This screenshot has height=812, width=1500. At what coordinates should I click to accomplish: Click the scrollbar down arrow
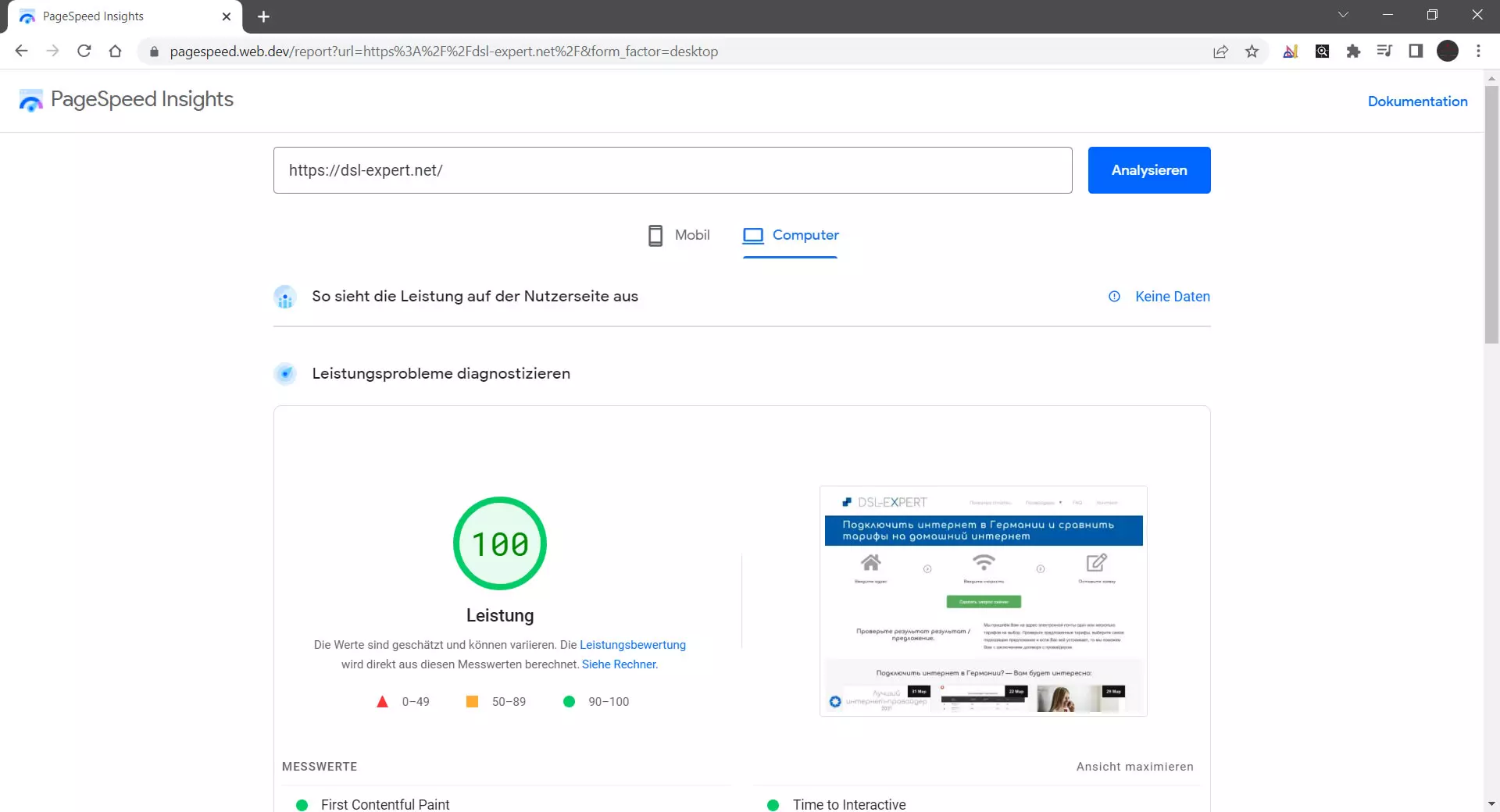tap(1491, 803)
